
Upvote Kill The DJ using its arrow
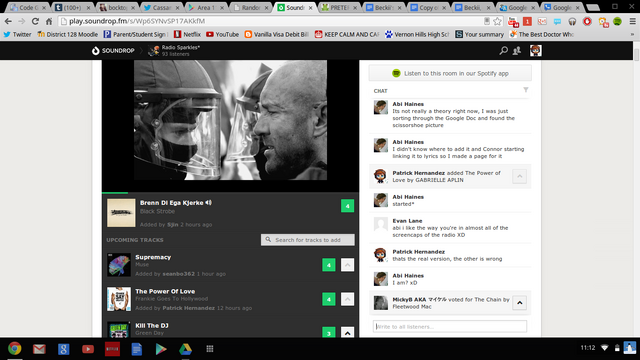(347, 333)
